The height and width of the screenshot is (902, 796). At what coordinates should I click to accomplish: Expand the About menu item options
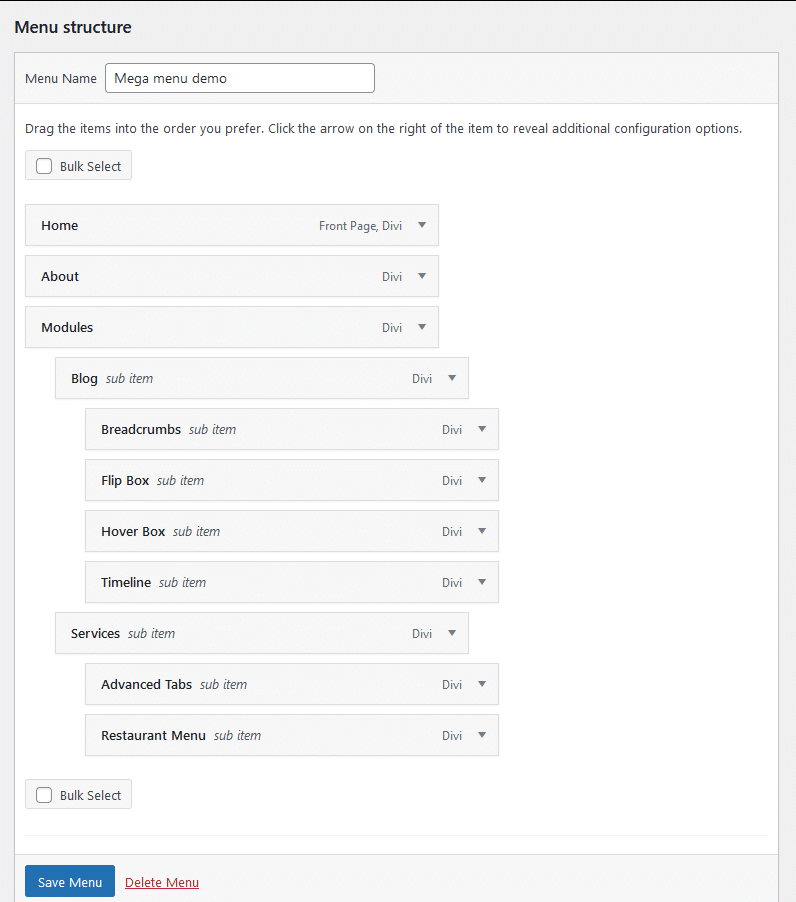[423, 276]
